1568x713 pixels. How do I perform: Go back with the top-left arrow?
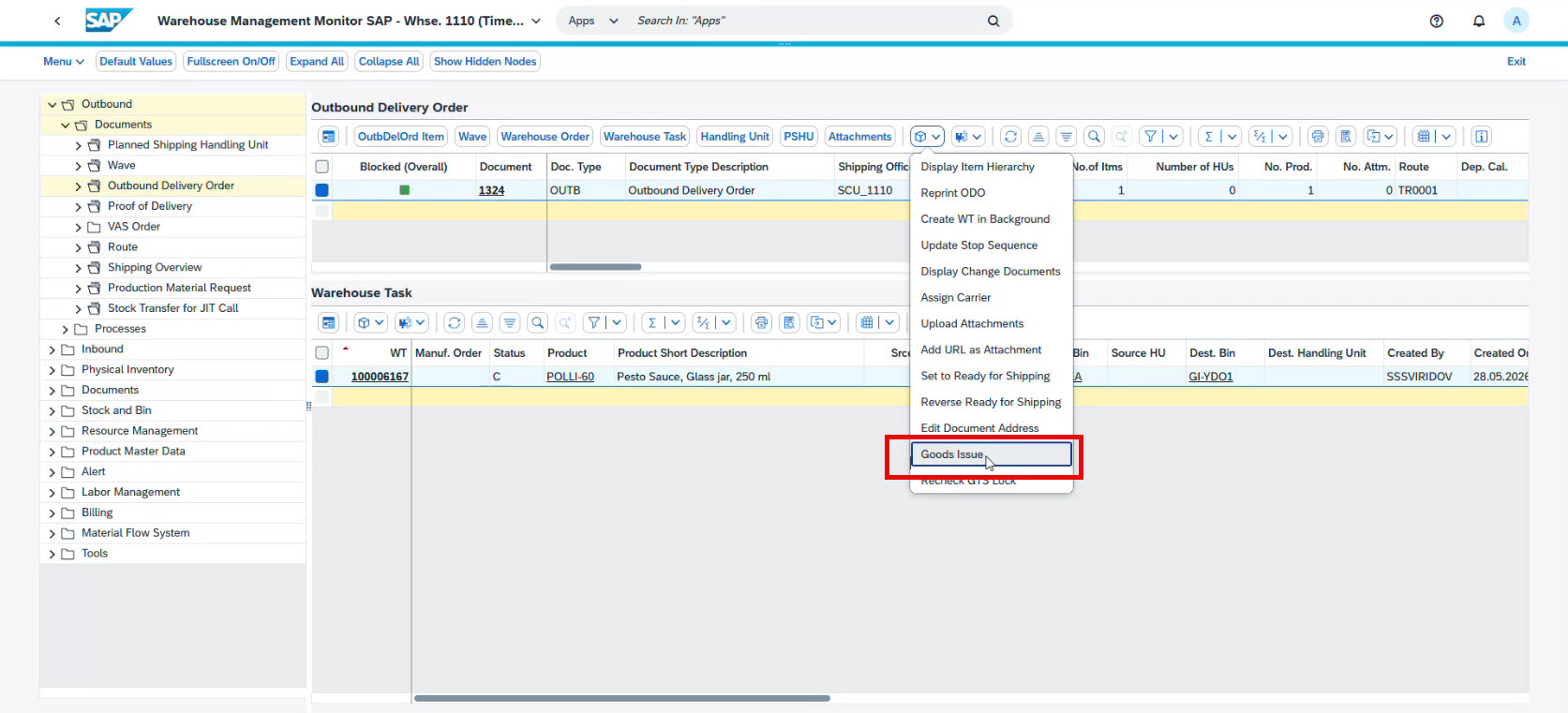pos(57,21)
